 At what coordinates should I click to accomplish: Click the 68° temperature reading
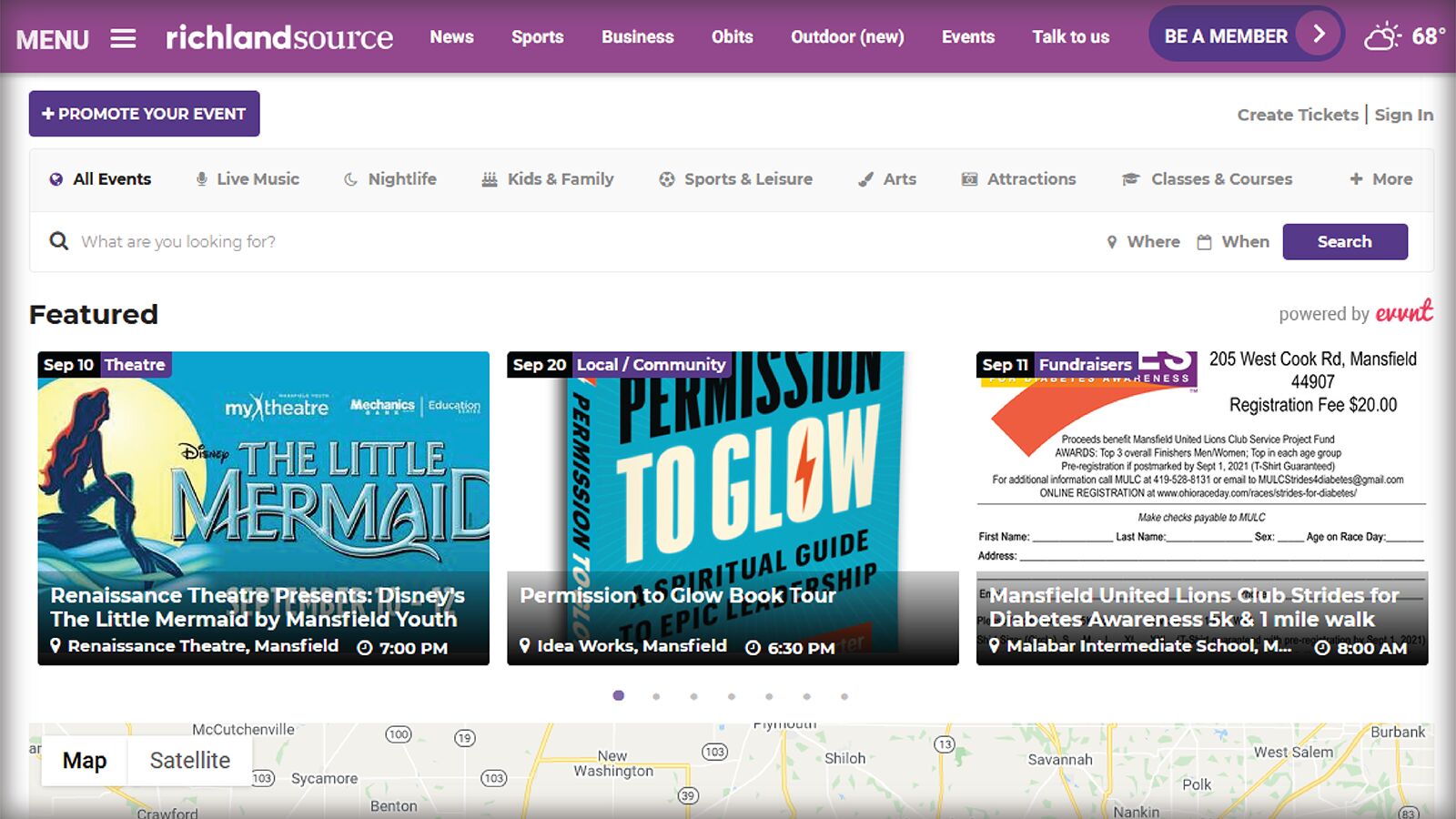[1428, 36]
